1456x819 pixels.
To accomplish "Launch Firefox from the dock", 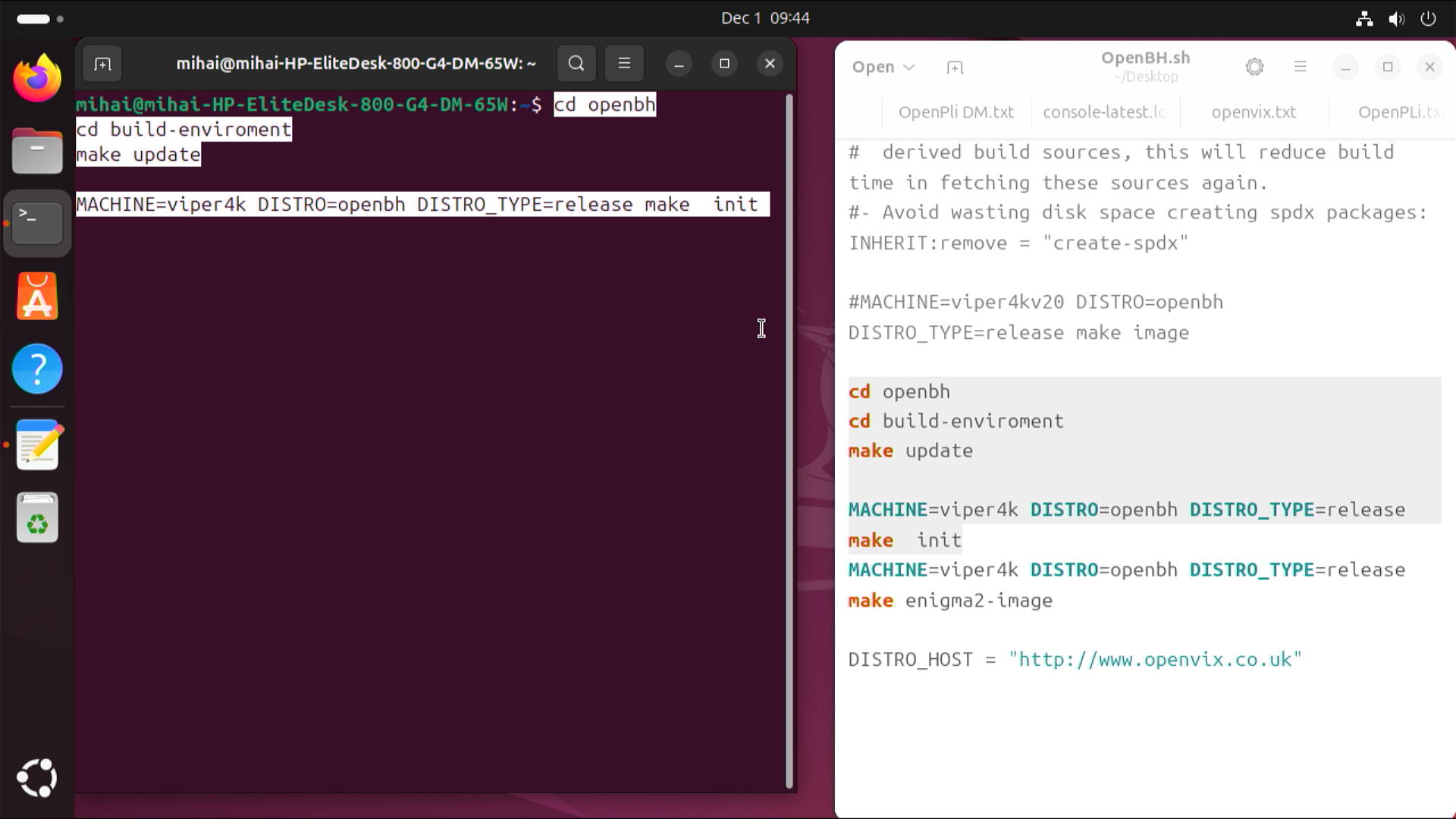I will pyautogui.click(x=37, y=78).
